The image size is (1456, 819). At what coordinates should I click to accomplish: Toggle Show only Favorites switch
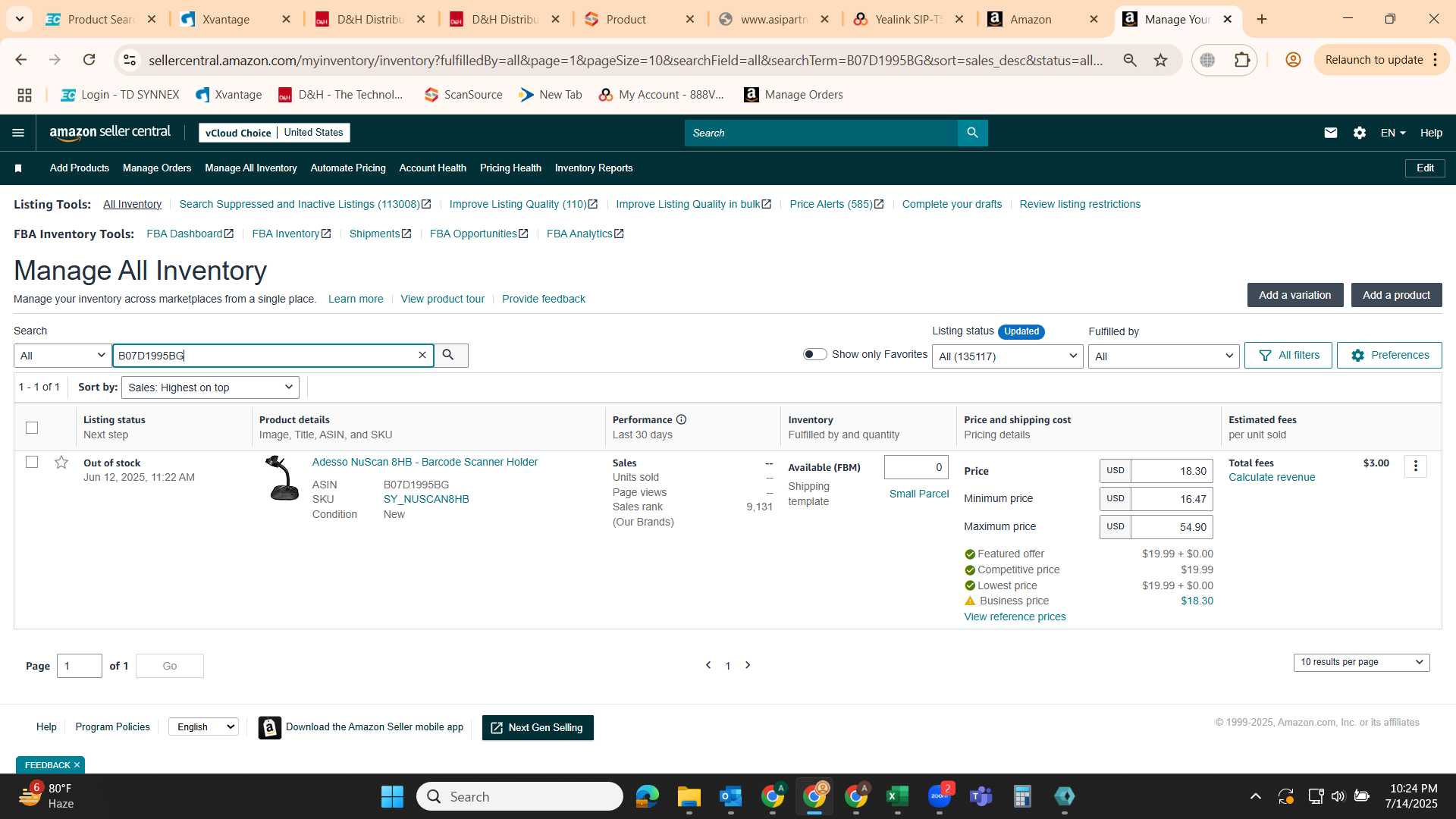coord(814,354)
